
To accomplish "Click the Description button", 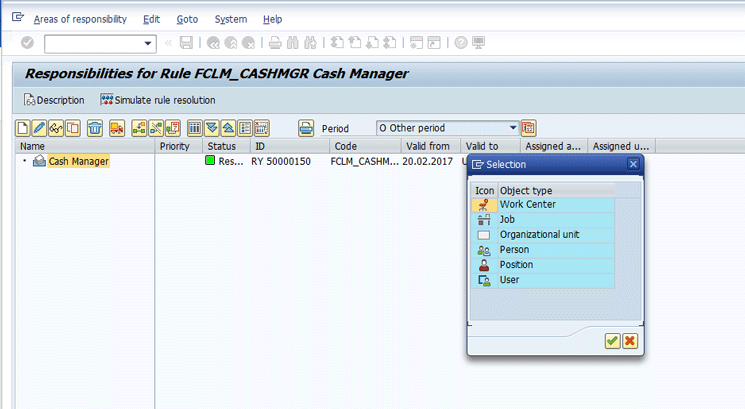I will 54,100.
